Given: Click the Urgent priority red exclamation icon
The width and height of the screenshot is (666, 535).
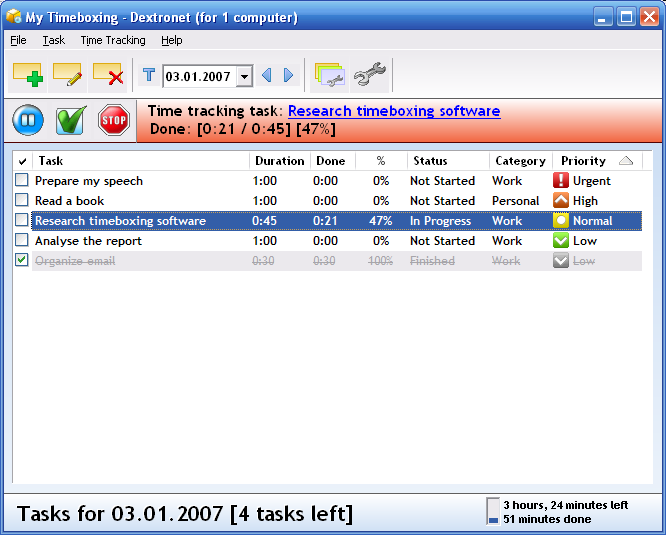Looking at the screenshot, I should (x=561, y=180).
